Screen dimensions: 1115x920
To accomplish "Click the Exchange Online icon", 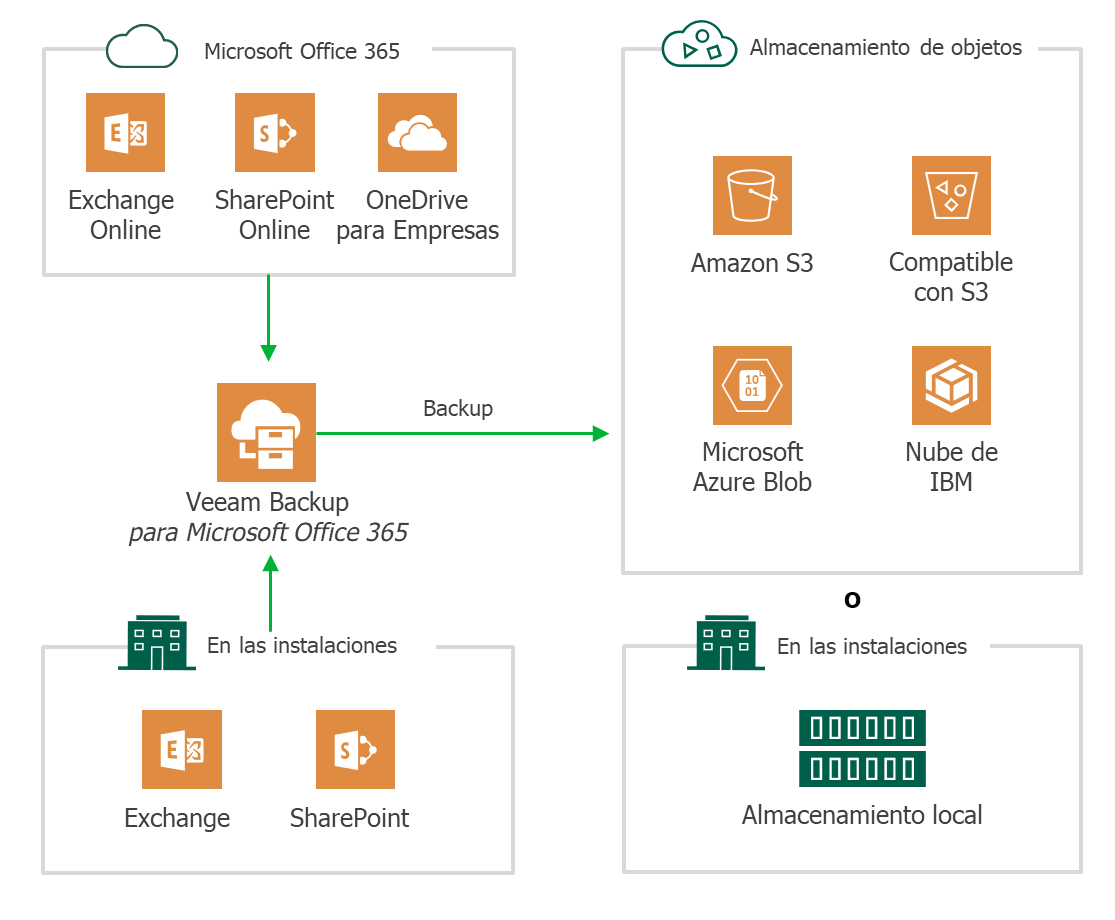I will click(125, 133).
